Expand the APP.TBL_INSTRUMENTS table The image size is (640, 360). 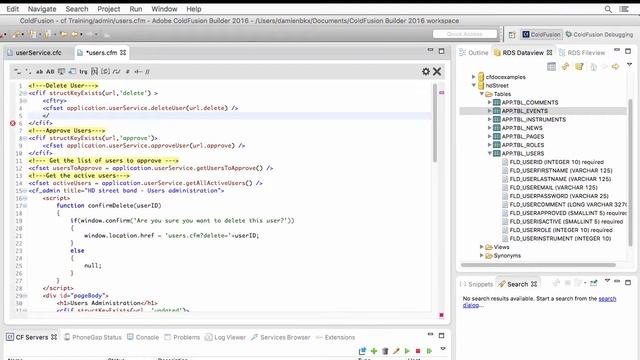coord(489,120)
